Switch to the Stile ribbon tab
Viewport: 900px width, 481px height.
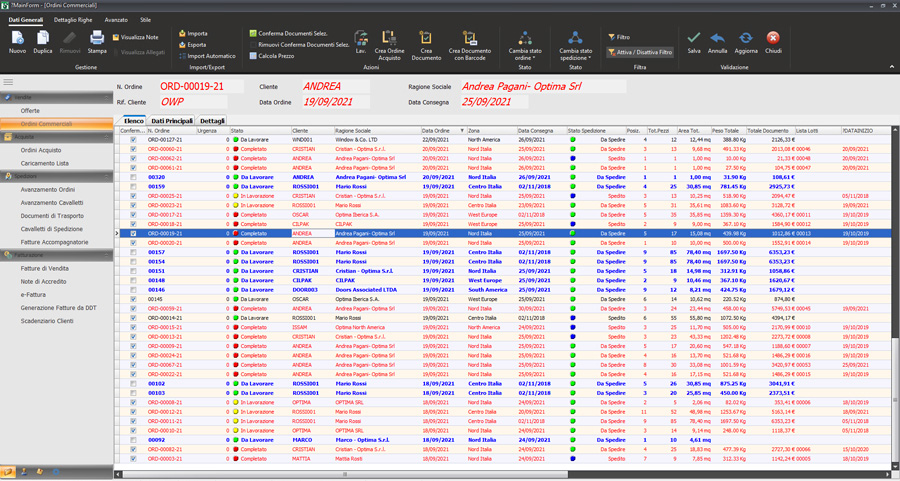(145, 20)
